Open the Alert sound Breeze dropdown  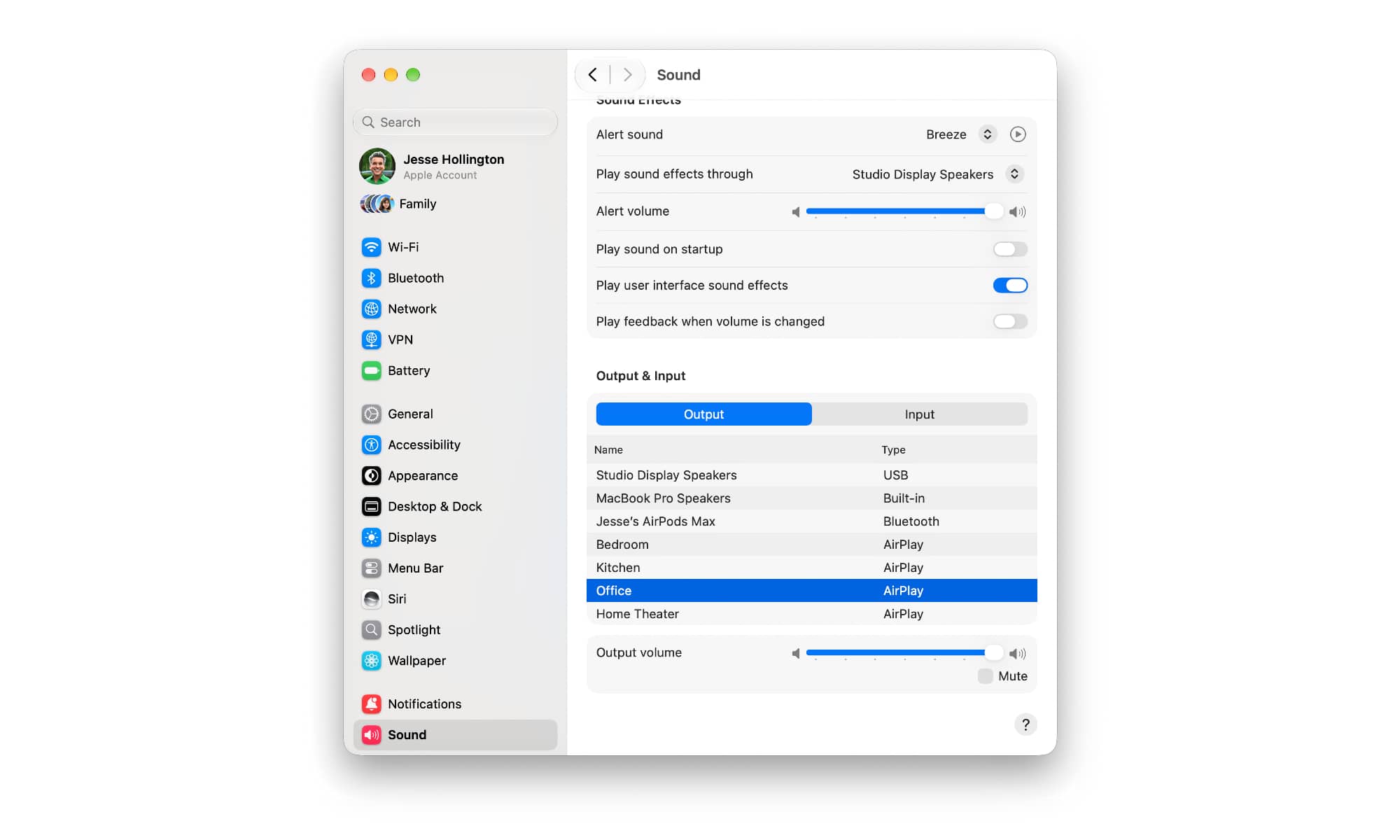[x=987, y=134]
